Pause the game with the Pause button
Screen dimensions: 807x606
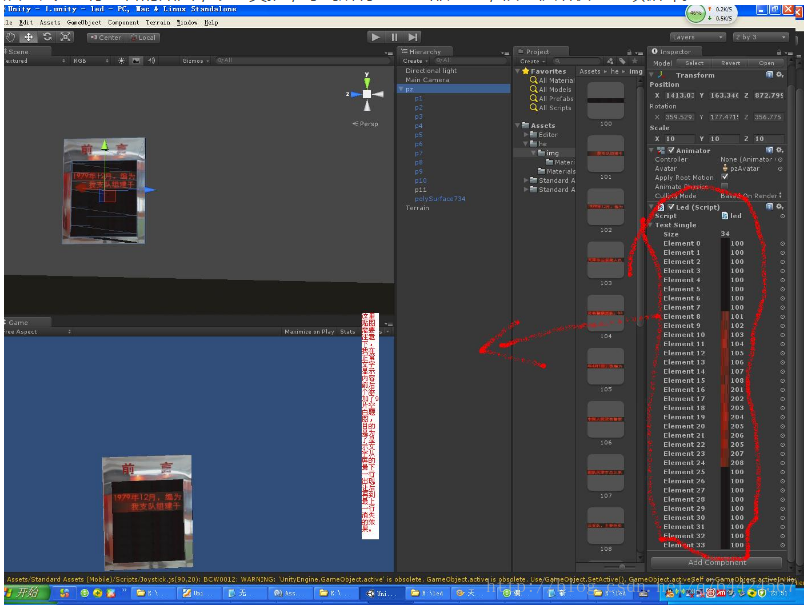tap(394, 37)
